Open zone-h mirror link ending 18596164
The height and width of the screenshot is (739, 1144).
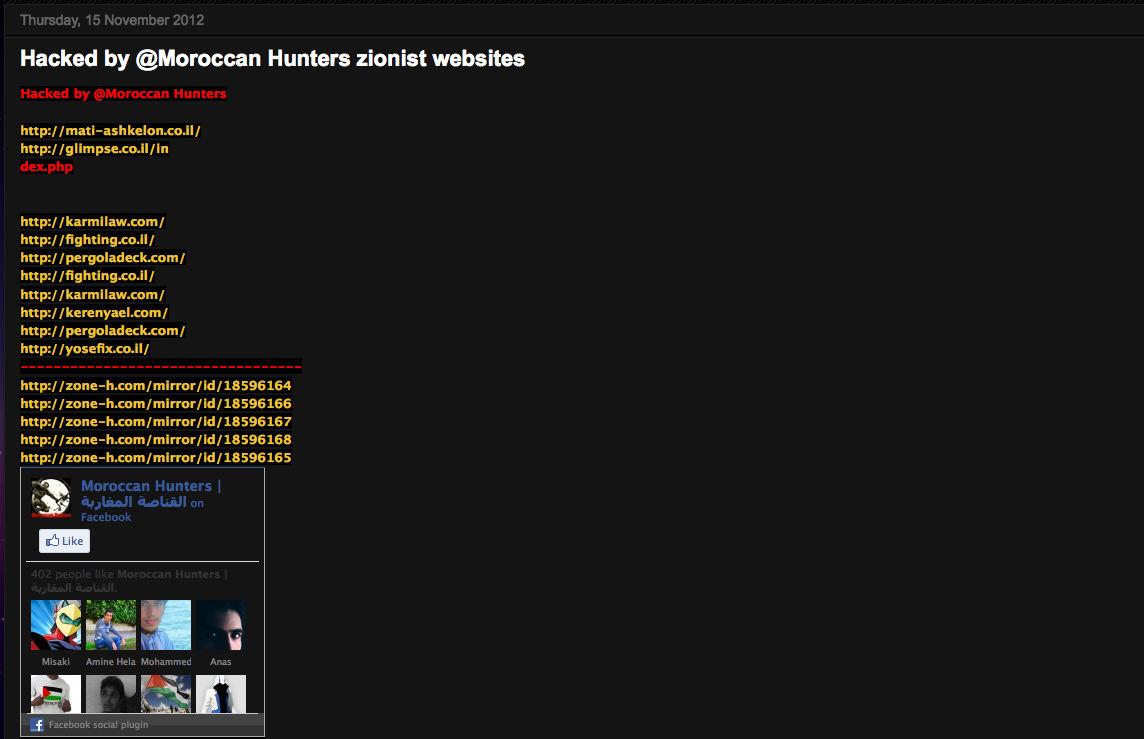pyautogui.click(x=156, y=385)
